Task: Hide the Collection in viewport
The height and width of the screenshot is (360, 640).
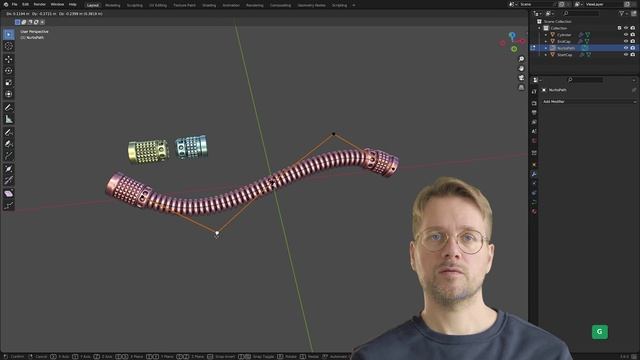Action: [x=626, y=28]
